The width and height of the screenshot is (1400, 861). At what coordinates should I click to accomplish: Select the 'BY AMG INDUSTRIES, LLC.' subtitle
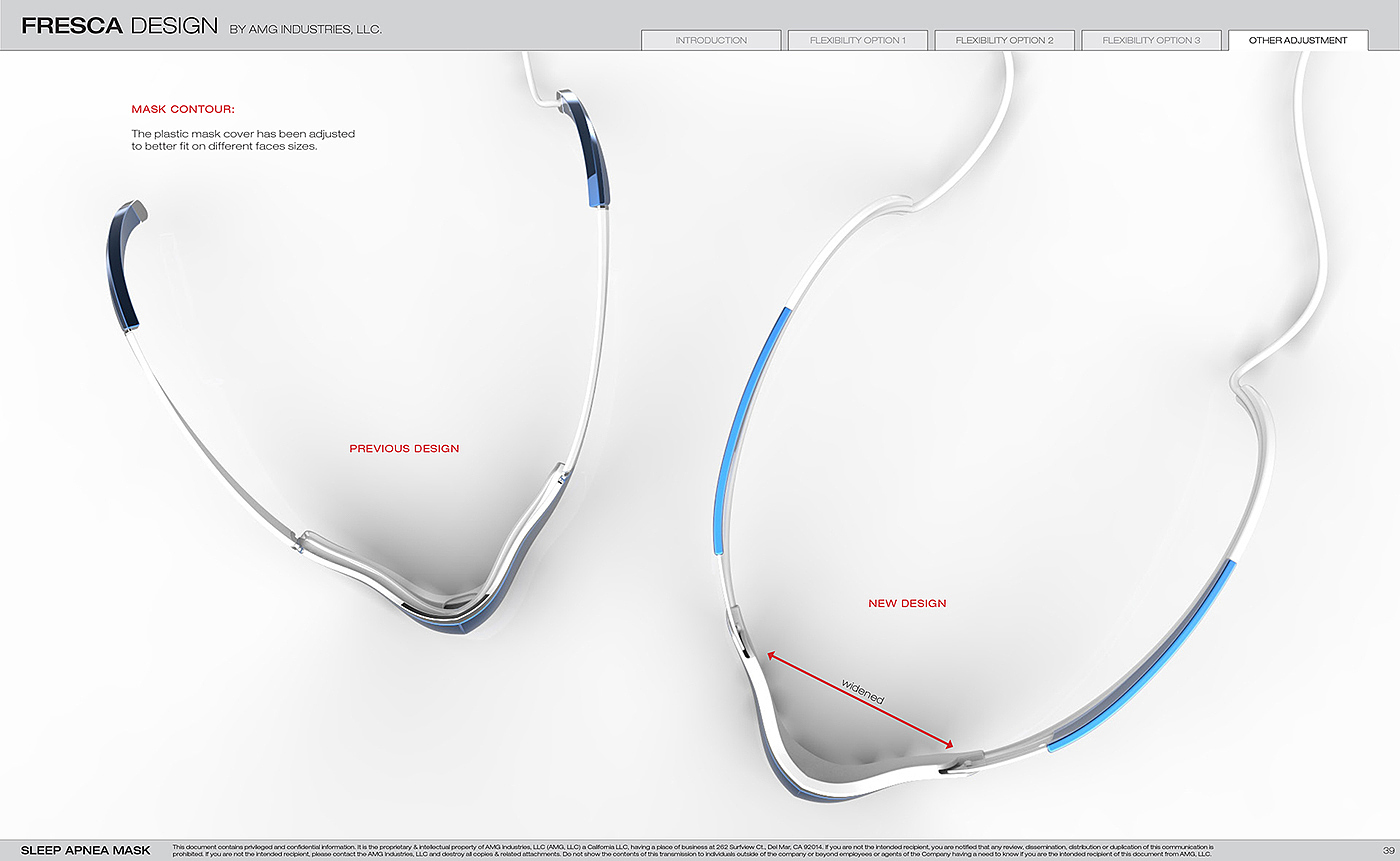[305, 29]
